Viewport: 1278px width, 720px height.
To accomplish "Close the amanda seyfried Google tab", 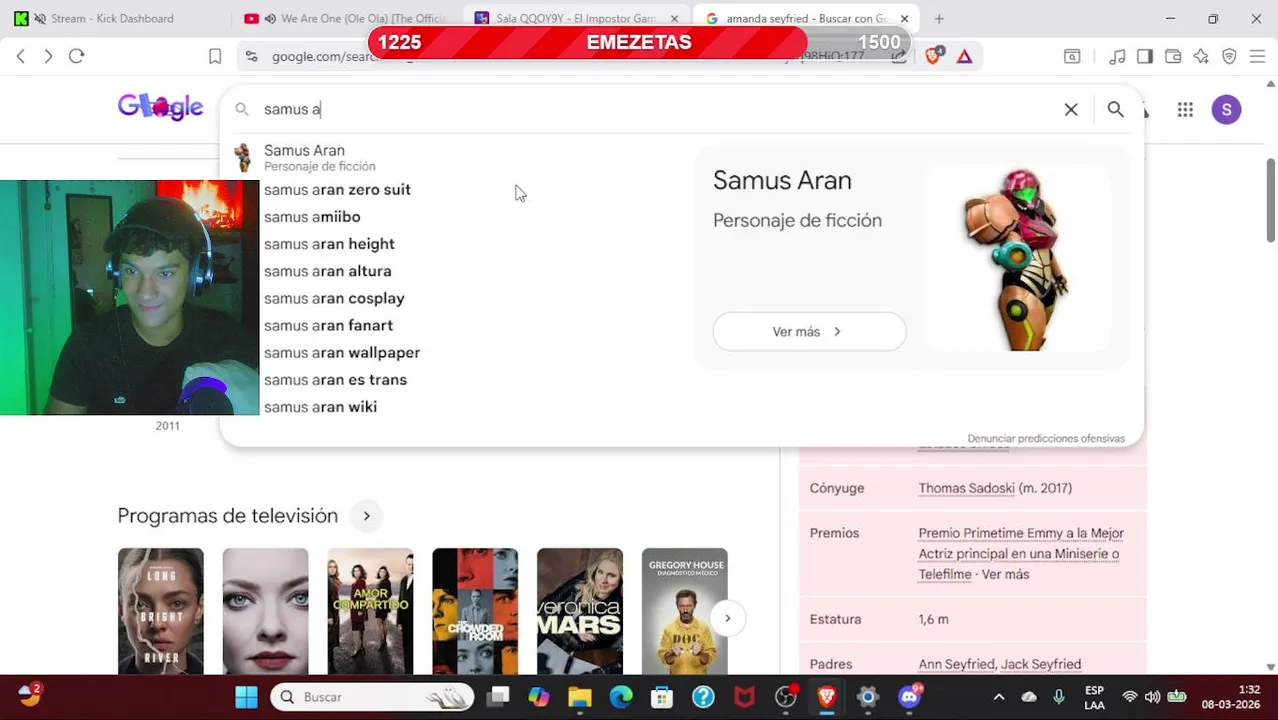I will 904,18.
